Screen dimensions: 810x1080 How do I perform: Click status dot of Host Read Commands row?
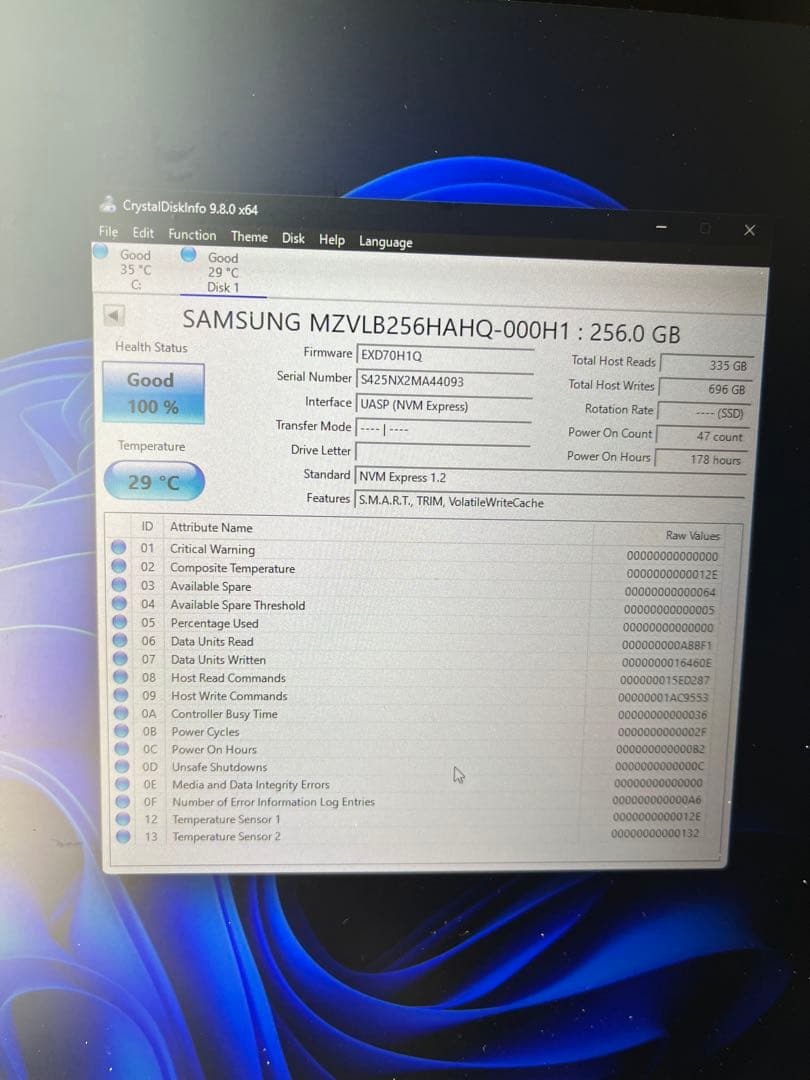(x=121, y=676)
